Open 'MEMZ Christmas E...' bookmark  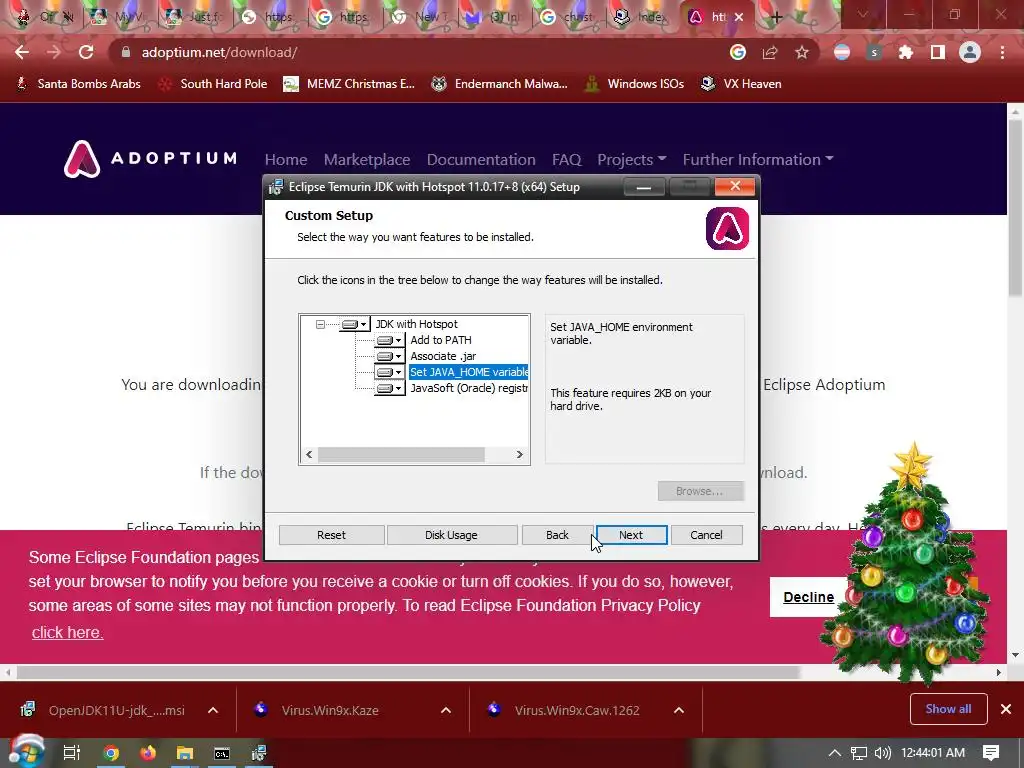pyautogui.click(x=349, y=84)
